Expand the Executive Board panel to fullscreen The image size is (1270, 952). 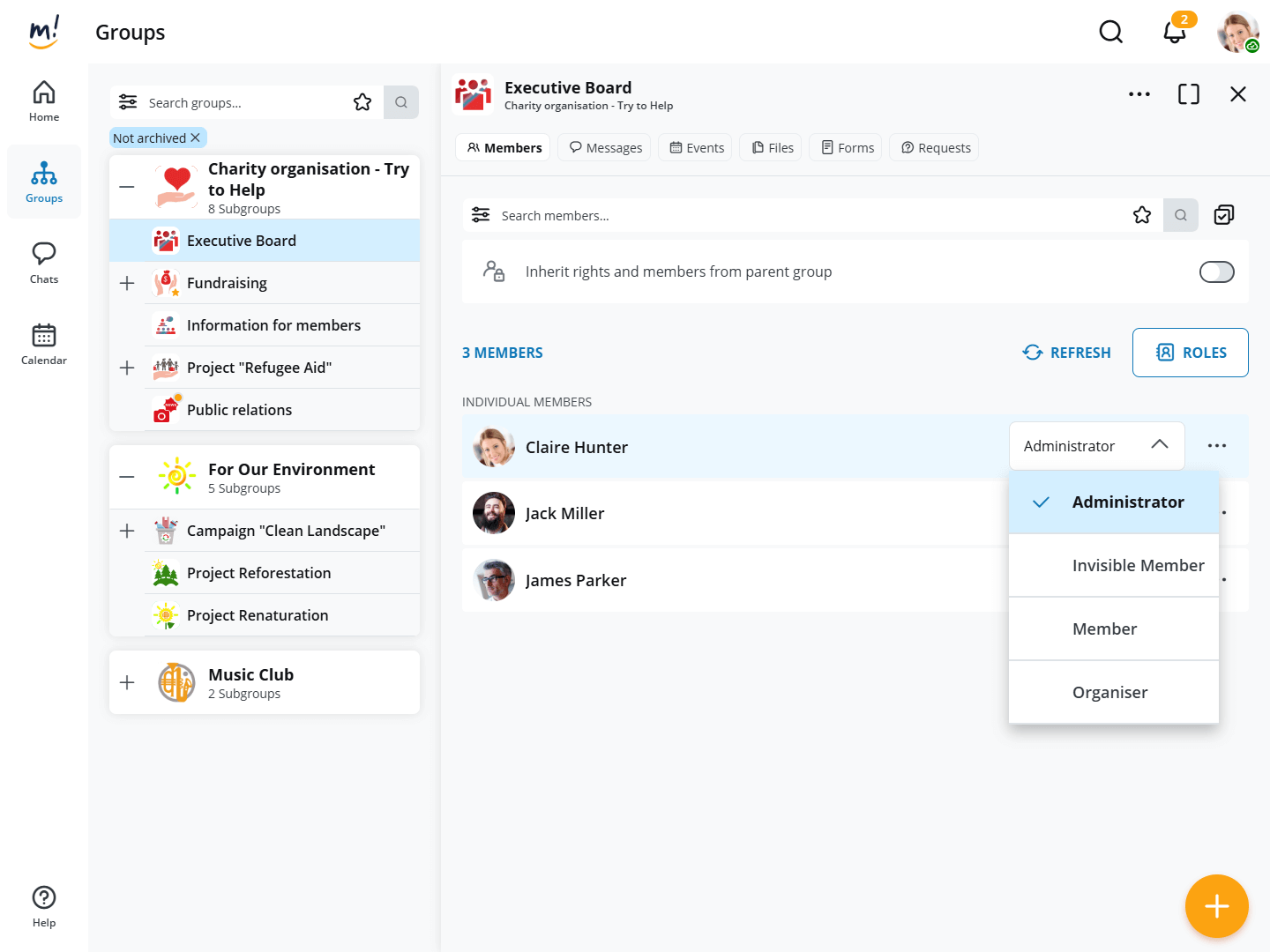(x=1188, y=94)
